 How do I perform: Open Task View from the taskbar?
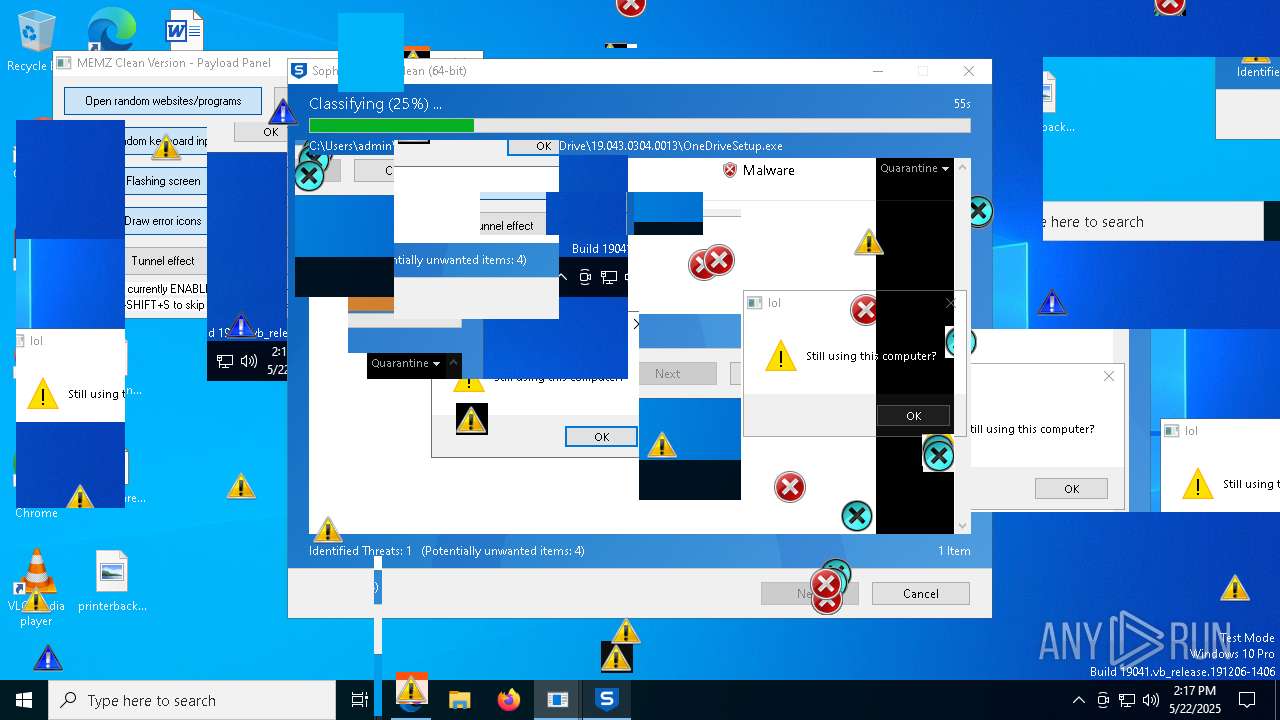(360, 700)
